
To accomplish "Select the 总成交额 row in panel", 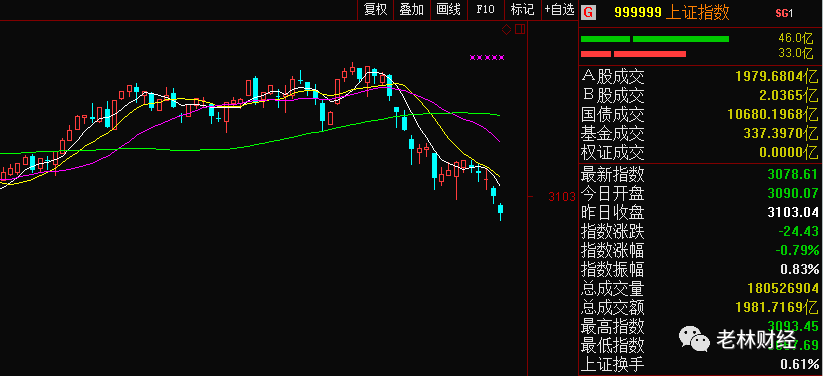I will pyautogui.click(x=700, y=307).
